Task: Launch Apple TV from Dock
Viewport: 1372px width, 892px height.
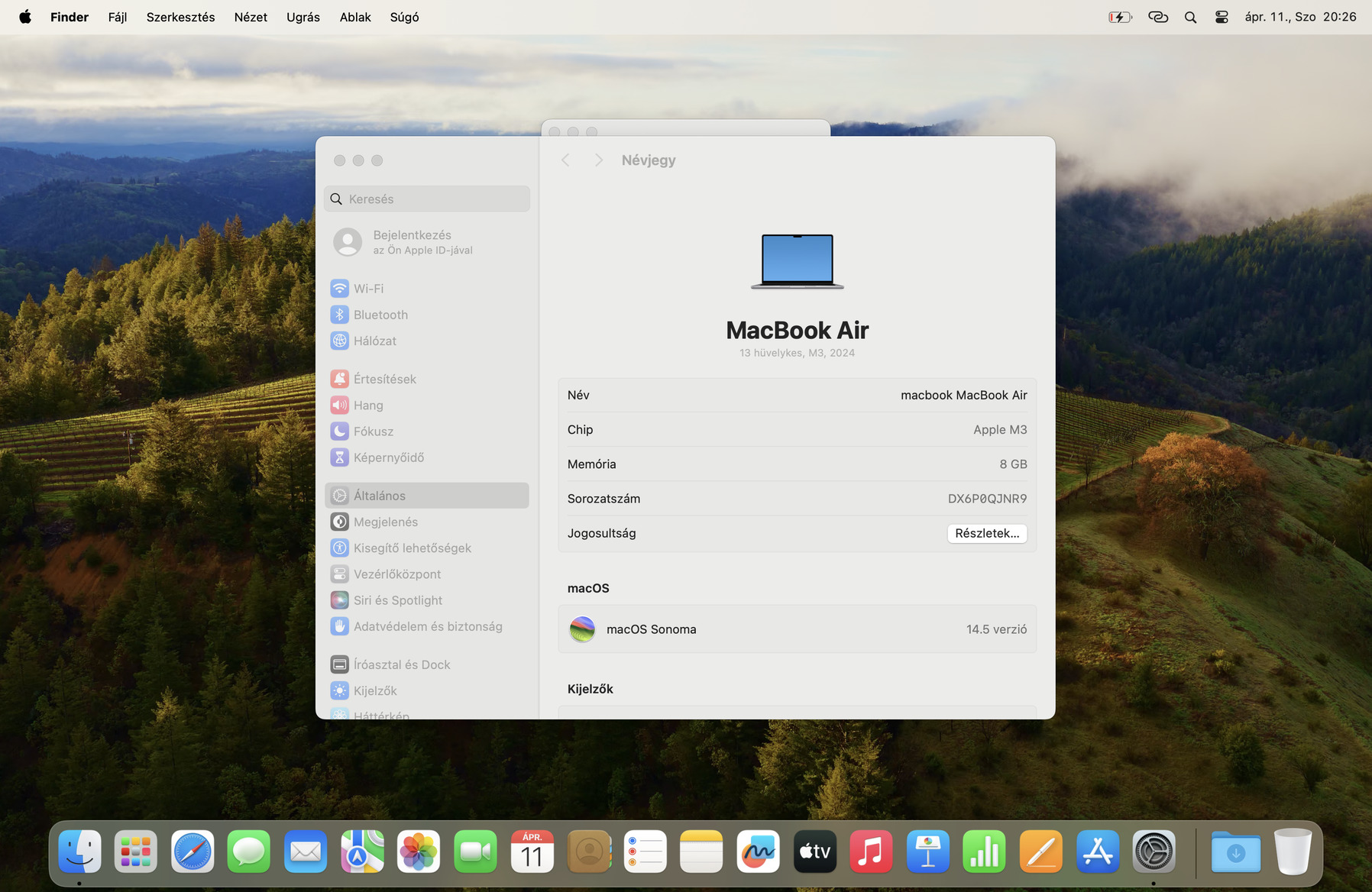Action: click(x=814, y=852)
